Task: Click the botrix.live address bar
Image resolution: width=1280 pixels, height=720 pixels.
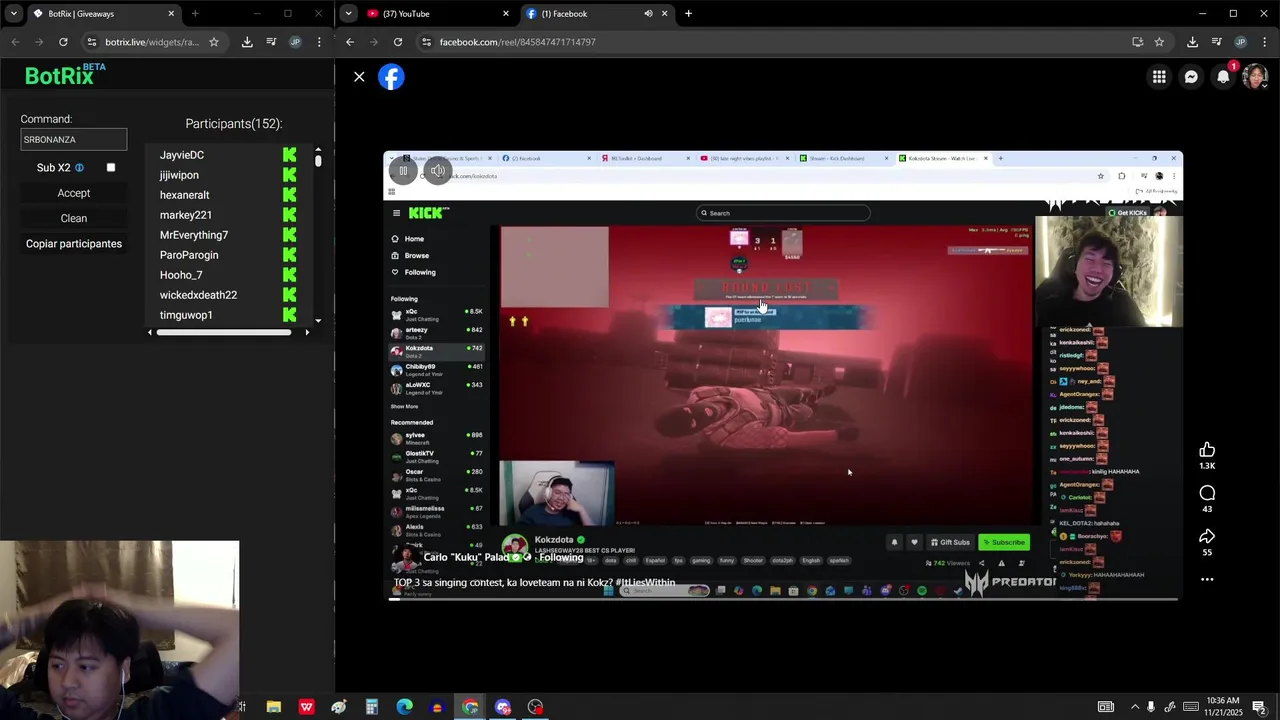Action: coord(150,42)
